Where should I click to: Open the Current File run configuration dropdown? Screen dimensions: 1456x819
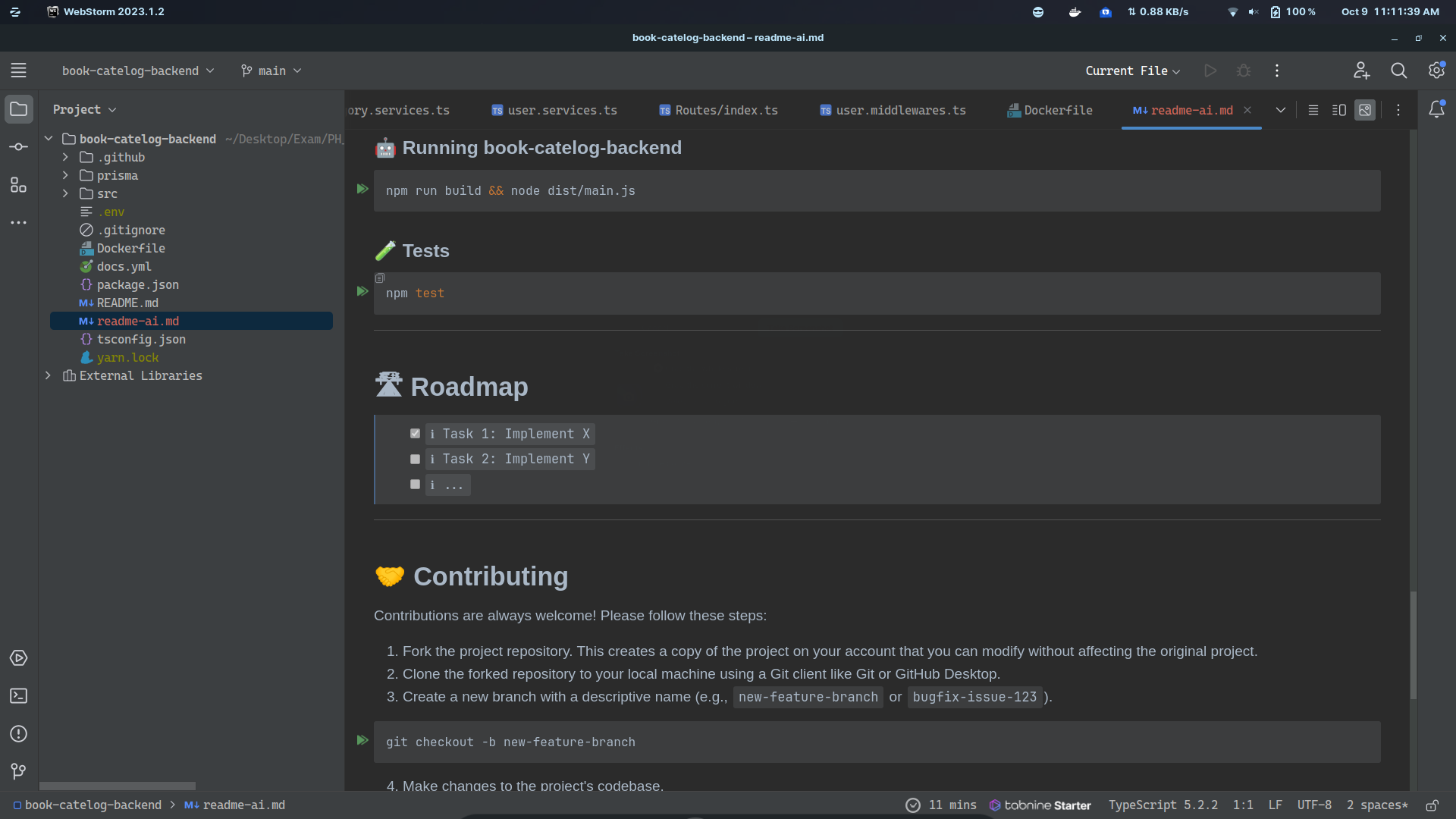(1132, 71)
